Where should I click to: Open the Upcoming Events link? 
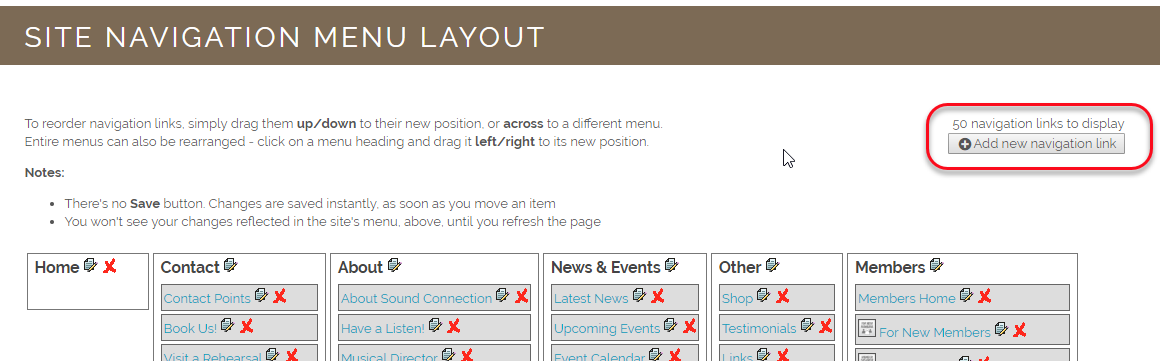pos(607,327)
